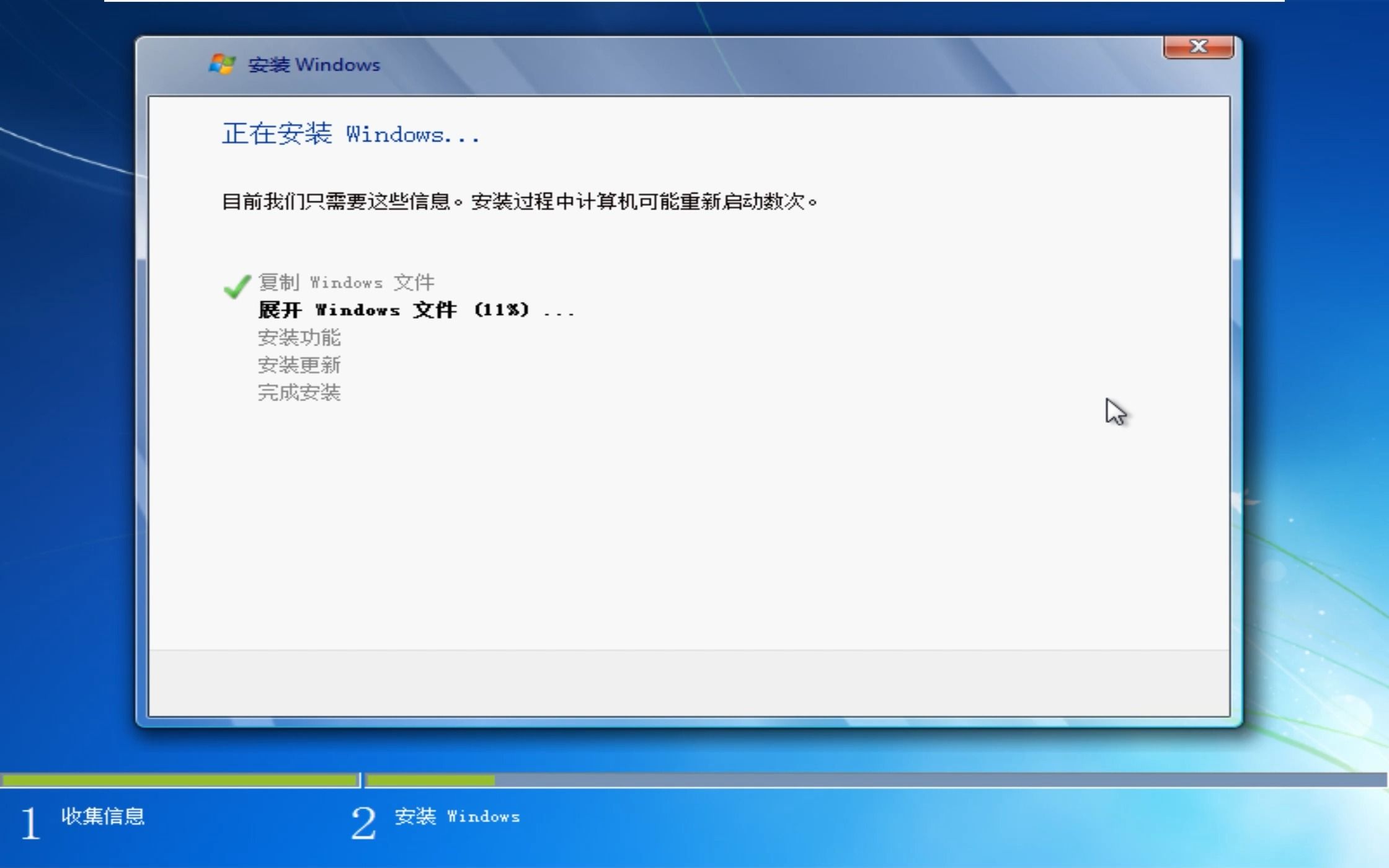Viewport: 1389px width, 868px height.
Task: Close the 安装 Windows installer window
Action: point(1198,46)
